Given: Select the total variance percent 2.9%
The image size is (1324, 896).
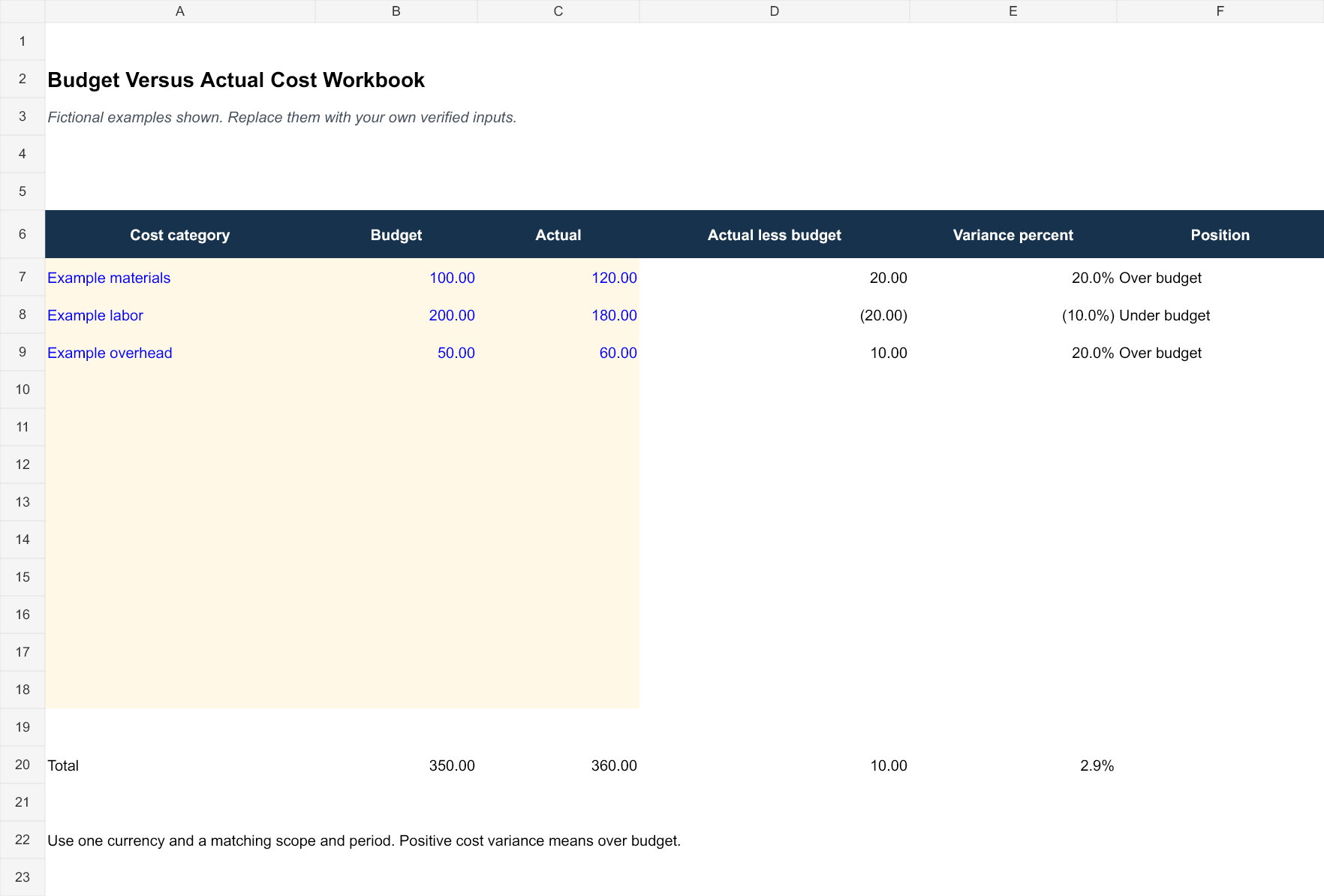Looking at the screenshot, I should 1013,765.
